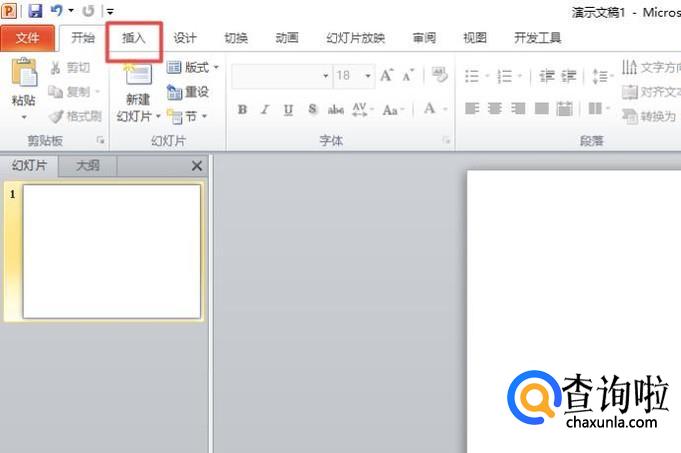The image size is (681, 453).
Task: Click the Increase Font Size icon
Action: 386,76
